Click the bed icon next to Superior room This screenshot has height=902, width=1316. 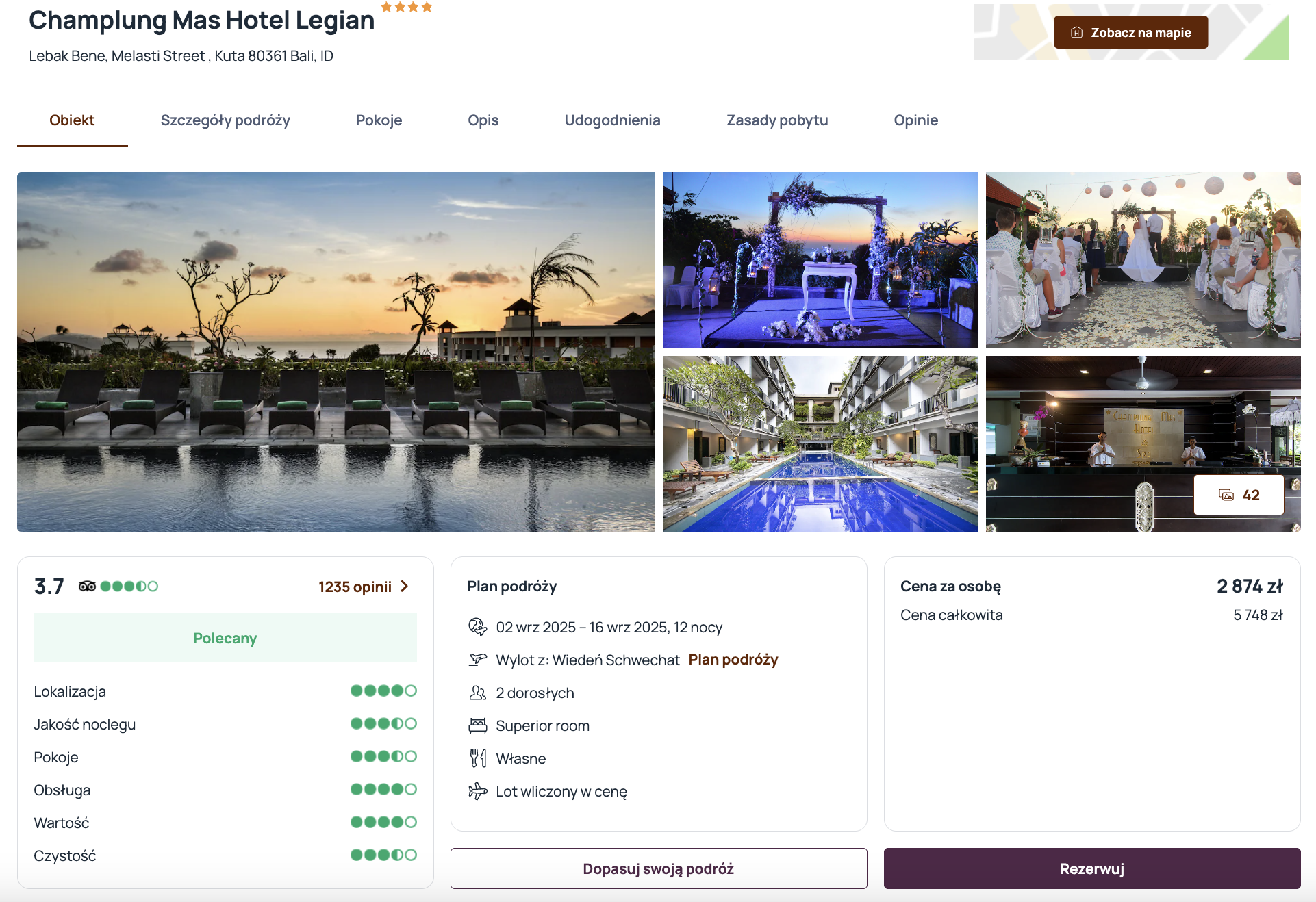[x=477, y=725]
